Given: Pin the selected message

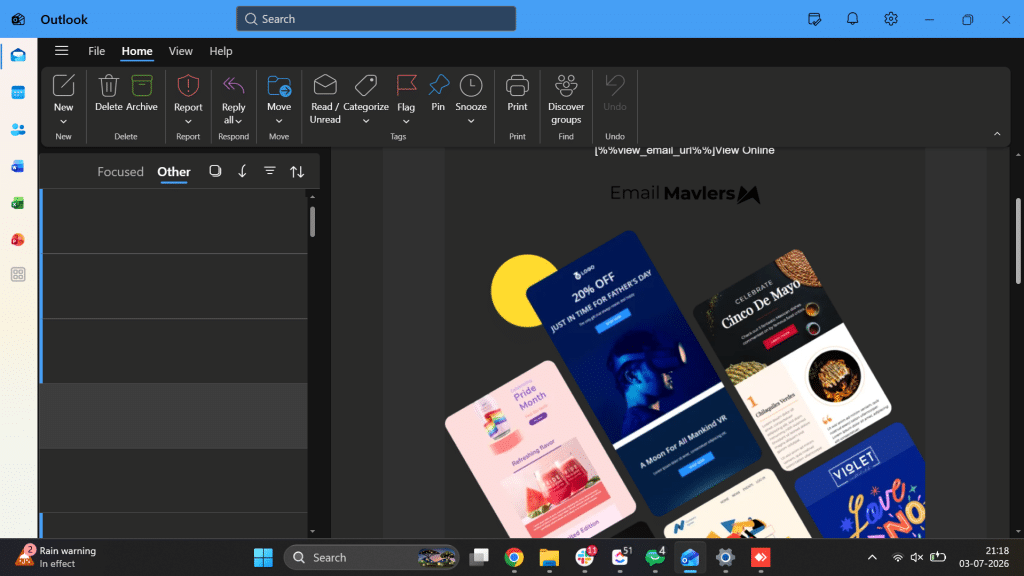Looking at the screenshot, I should pos(438,93).
